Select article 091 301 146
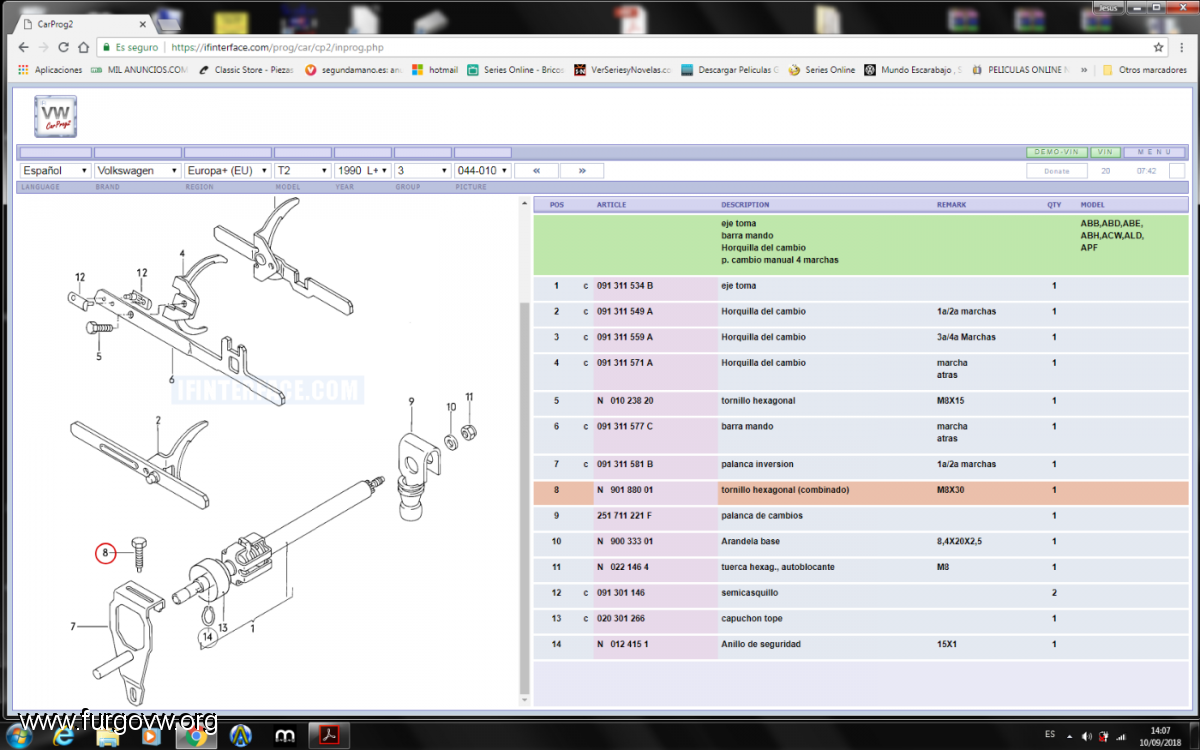The image size is (1200, 750). click(x=621, y=593)
